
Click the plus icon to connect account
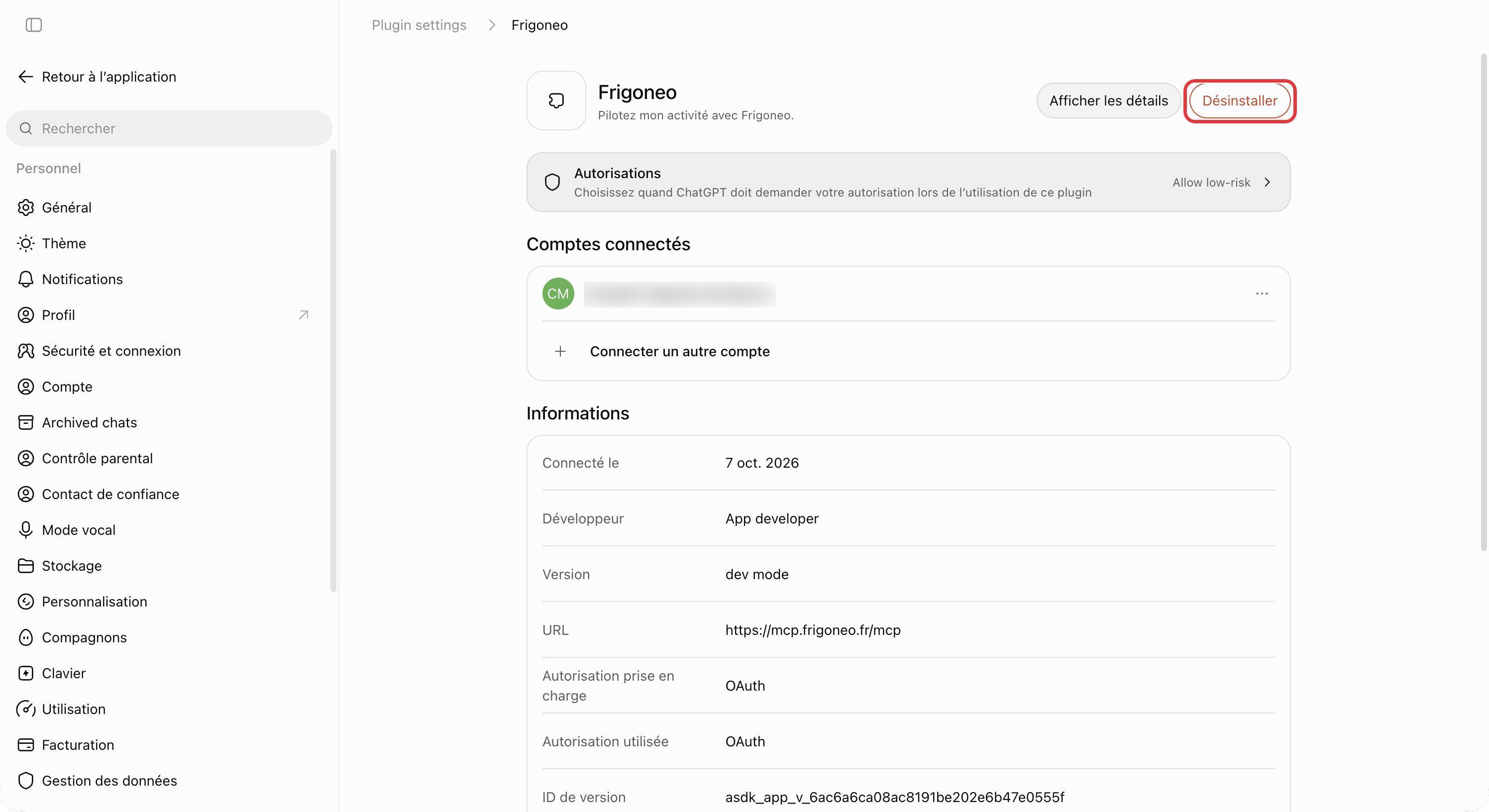coord(560,351)
